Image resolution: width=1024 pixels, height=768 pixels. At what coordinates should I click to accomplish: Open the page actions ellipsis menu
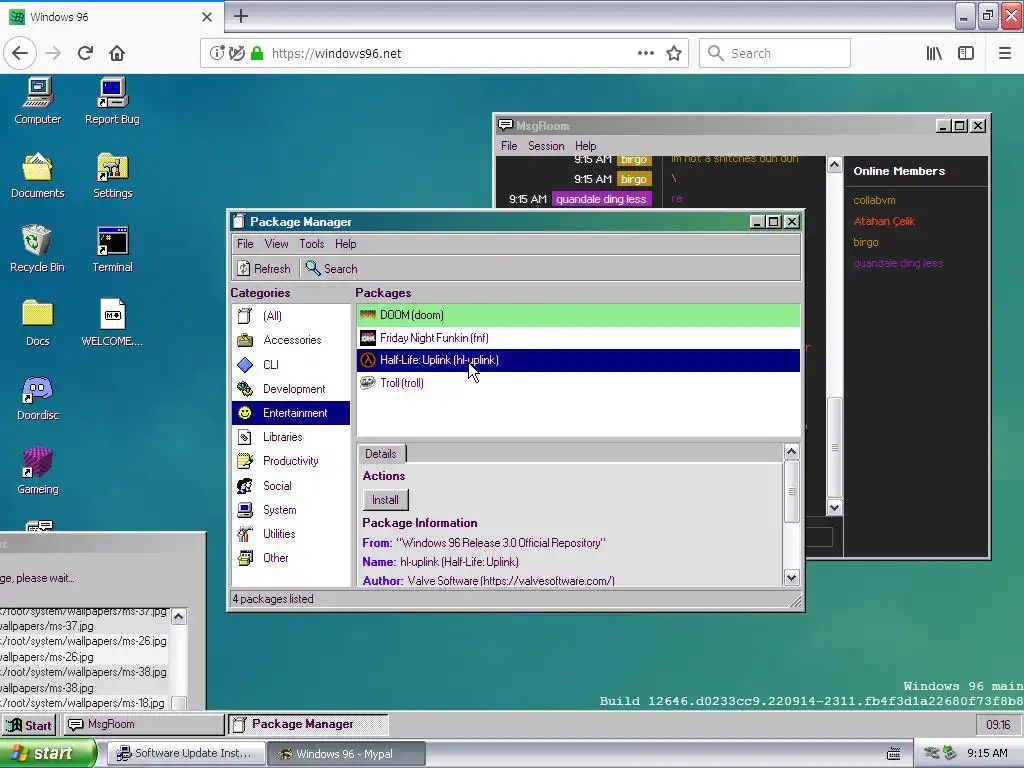(646, 54)
